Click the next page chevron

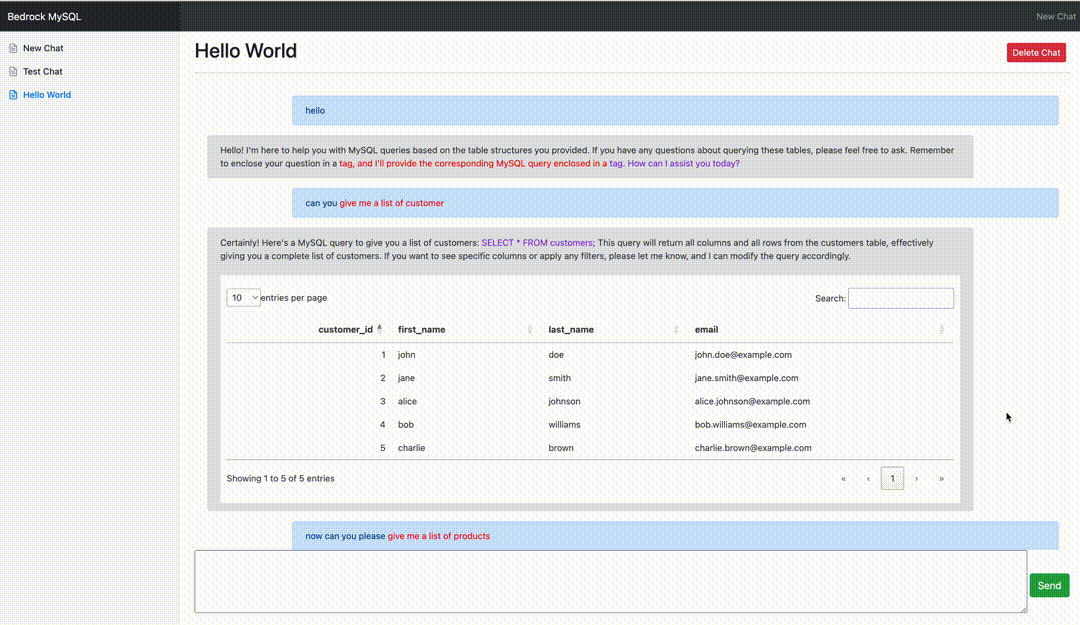[x=917, y=478]
